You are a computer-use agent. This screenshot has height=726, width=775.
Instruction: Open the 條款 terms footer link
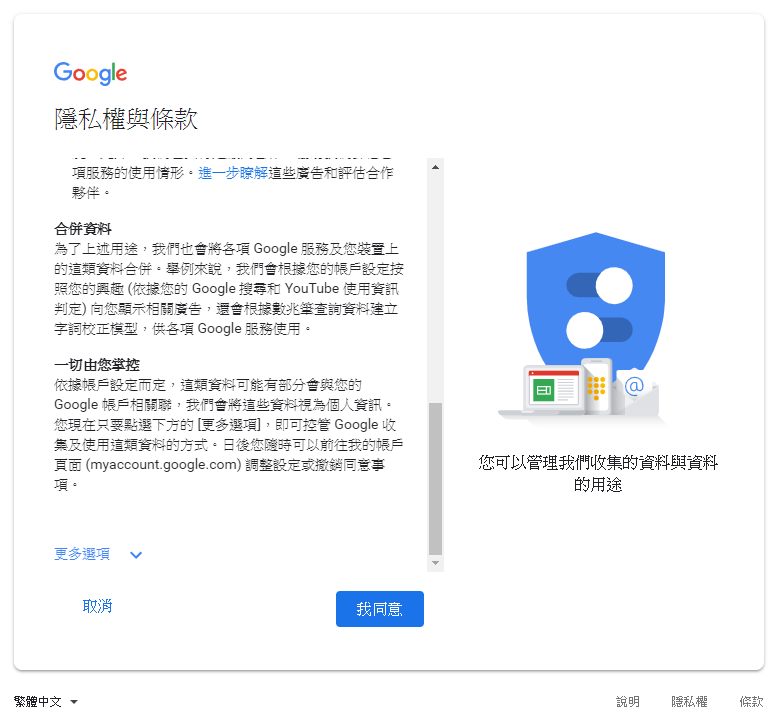click(751, 702)
